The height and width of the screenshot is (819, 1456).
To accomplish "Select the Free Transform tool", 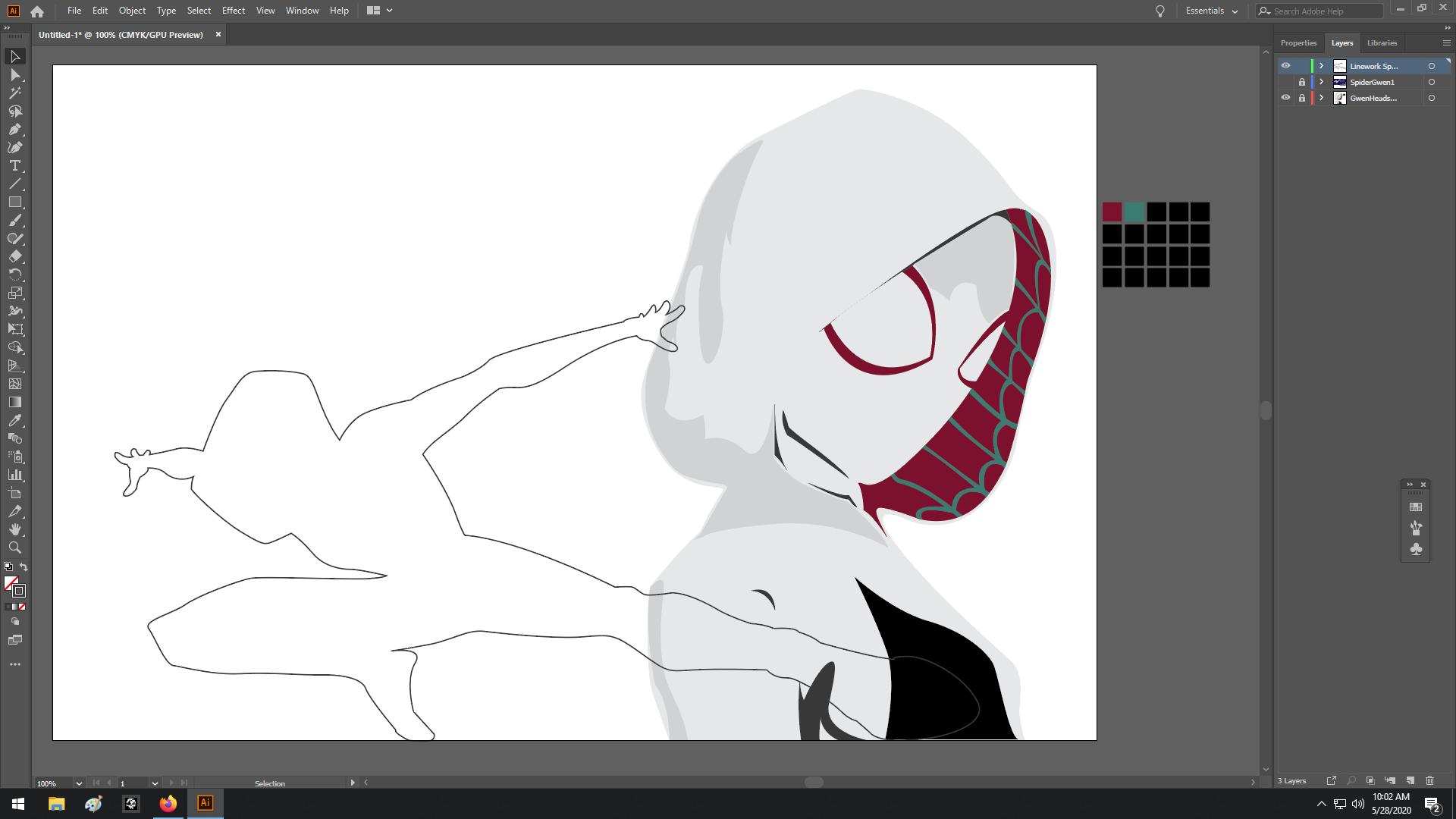I will (x=15, y=330).
